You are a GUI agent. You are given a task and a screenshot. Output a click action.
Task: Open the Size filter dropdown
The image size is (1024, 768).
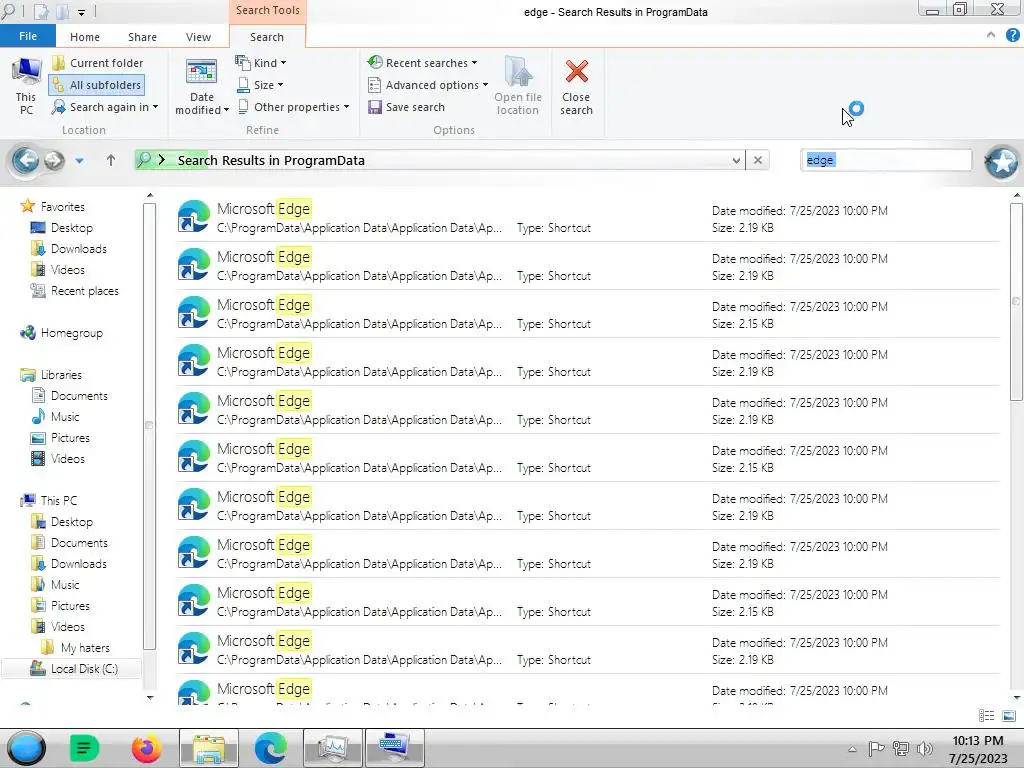pos(260,85)
